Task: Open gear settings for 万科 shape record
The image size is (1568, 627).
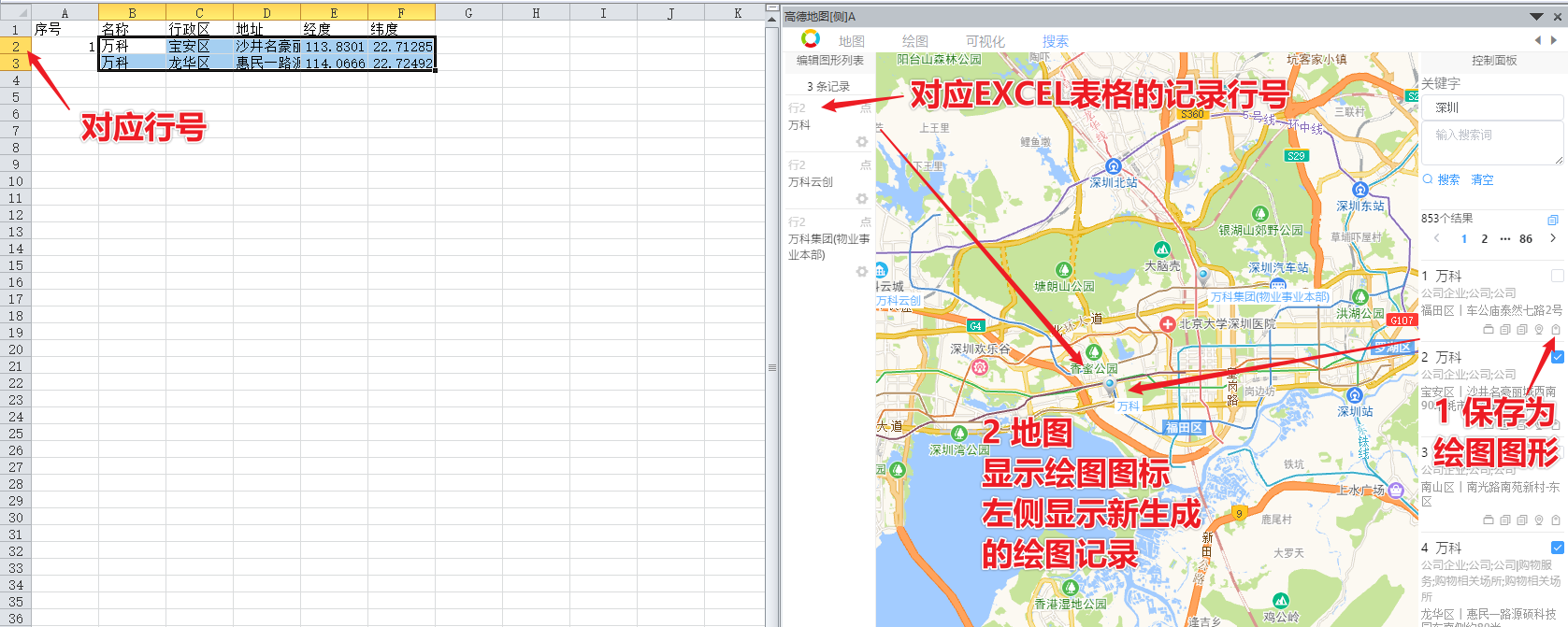Action: (862, 142)
